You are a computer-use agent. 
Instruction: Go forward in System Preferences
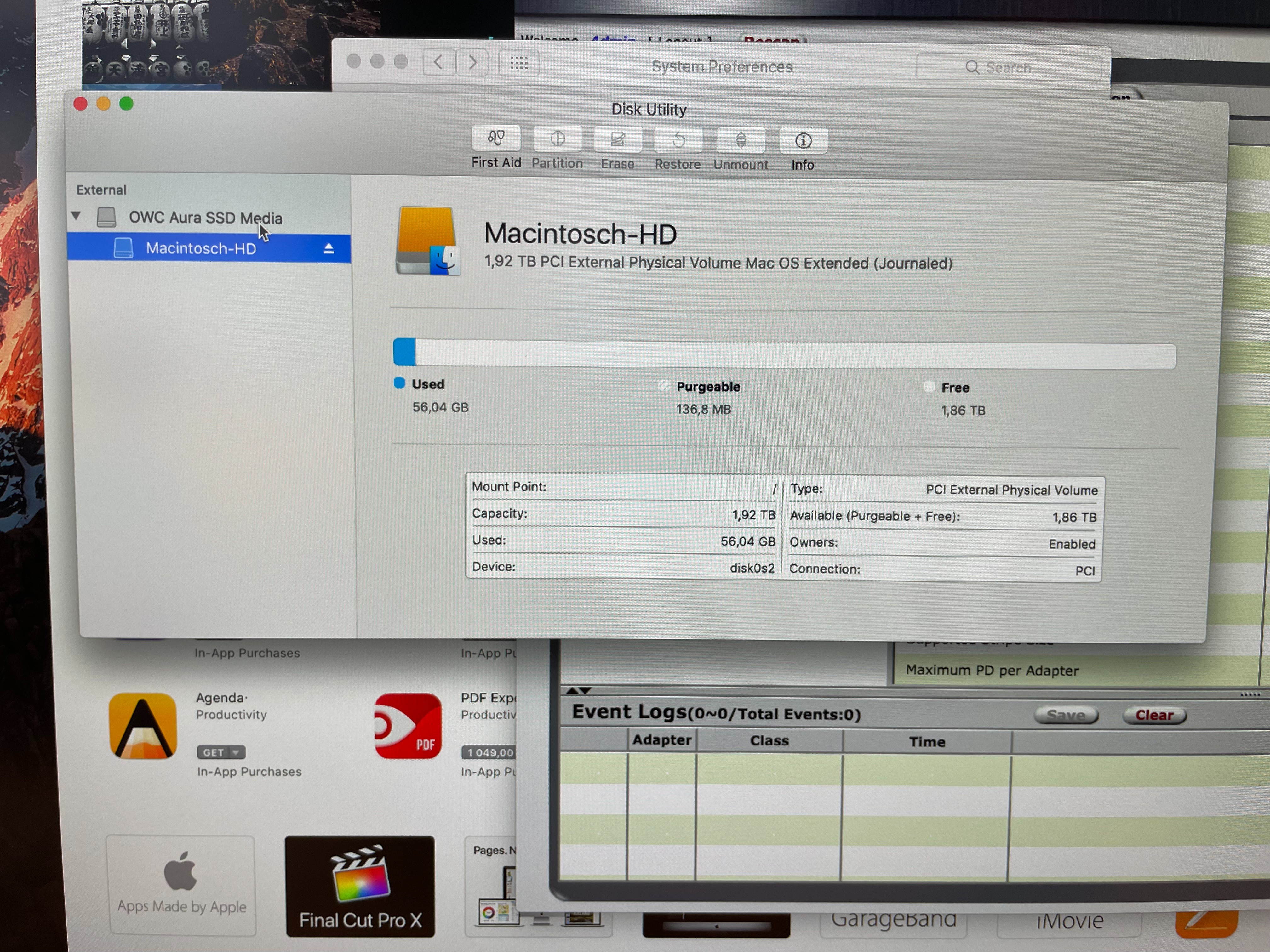click(472, 62)
